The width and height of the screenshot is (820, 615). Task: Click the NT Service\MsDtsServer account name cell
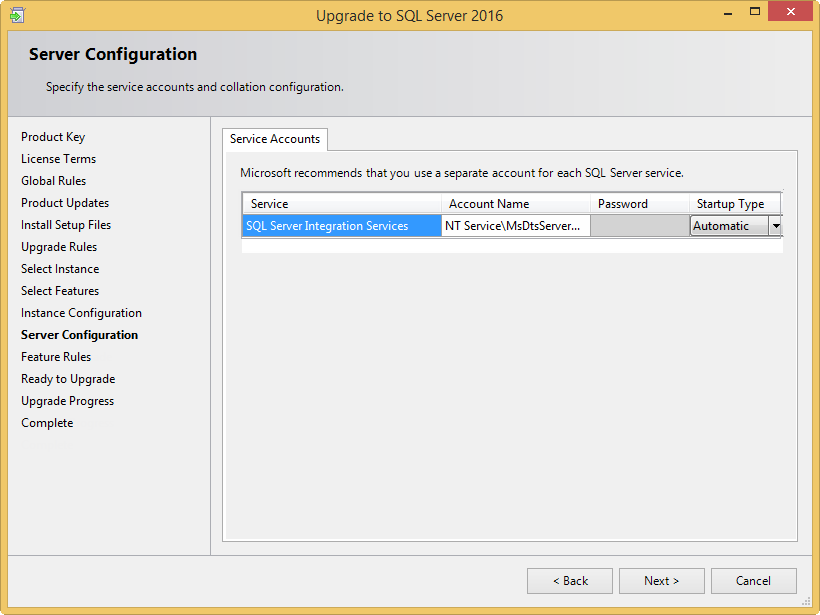click(516, 226)
